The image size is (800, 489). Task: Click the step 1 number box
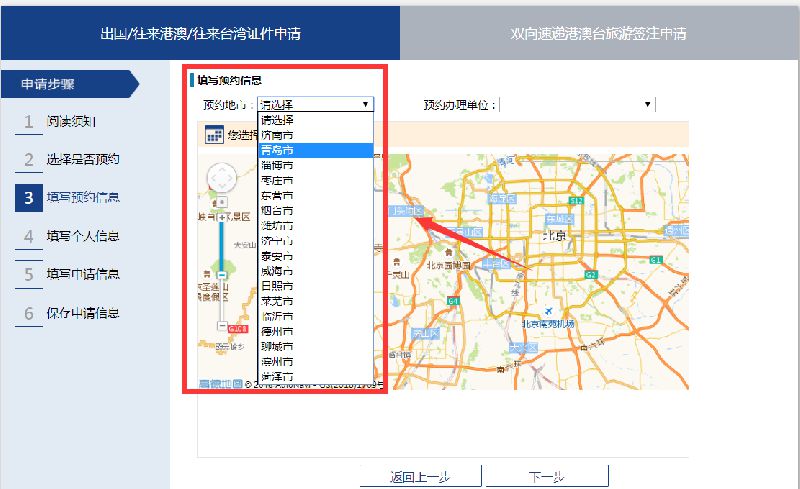pos(28,122)
